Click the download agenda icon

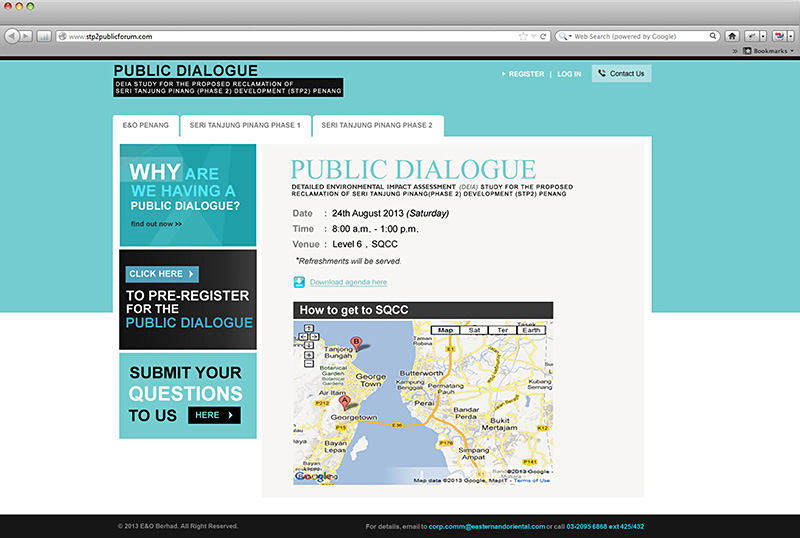(x=299, y=282)
